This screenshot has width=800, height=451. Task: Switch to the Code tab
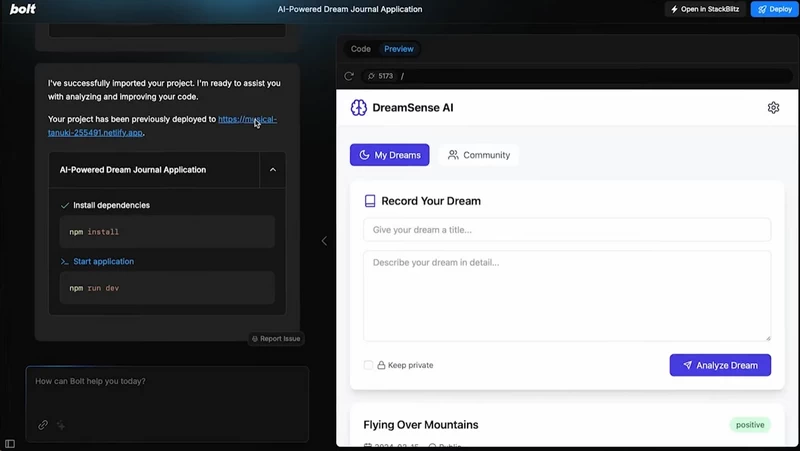(x=361, y=49)
